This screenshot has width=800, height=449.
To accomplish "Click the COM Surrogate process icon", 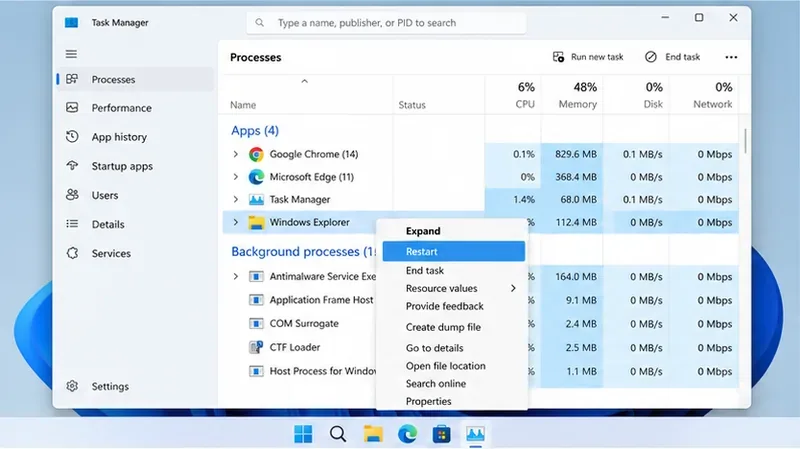I will [x=256, y=323].
